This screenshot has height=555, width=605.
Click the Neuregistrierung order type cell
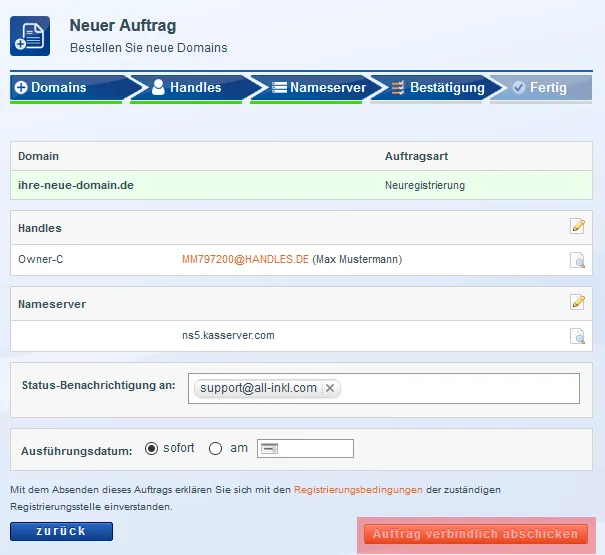pyautogui.click(x=425, y=185)
